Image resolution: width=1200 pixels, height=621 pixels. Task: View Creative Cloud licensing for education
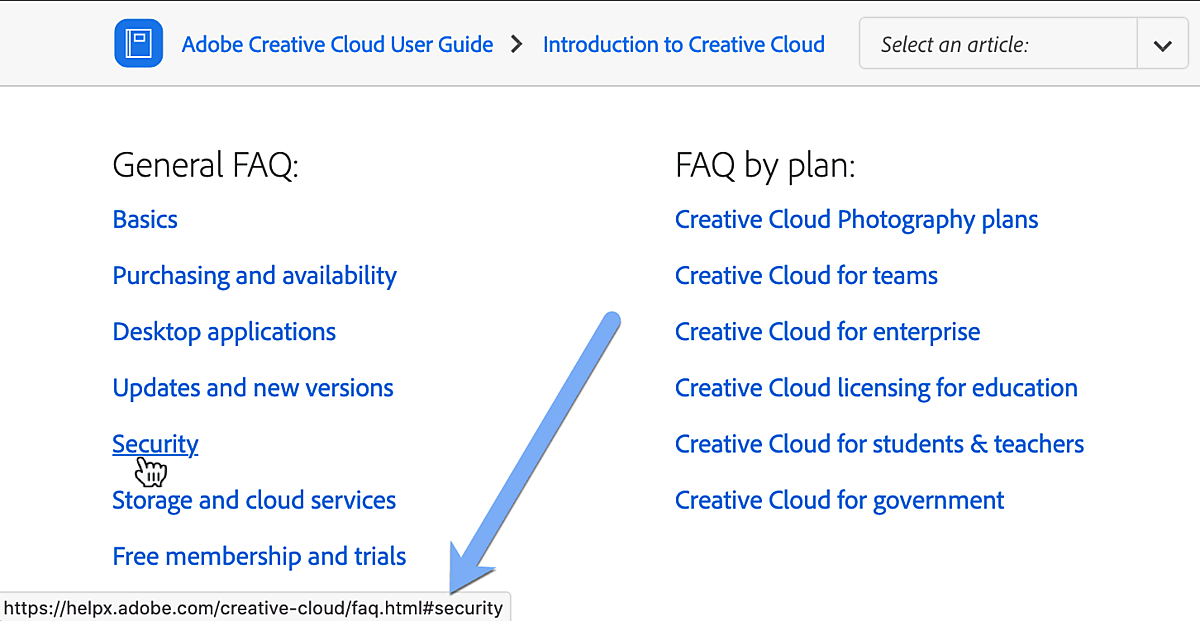[876, 388]
